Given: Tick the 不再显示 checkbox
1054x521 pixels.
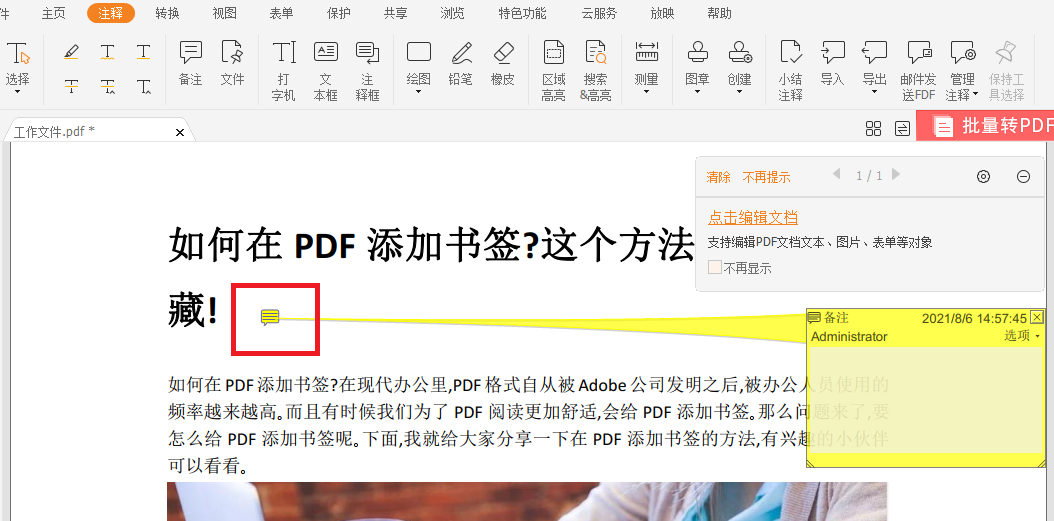Looking at the screenshot, I should (x=715, y=268).
